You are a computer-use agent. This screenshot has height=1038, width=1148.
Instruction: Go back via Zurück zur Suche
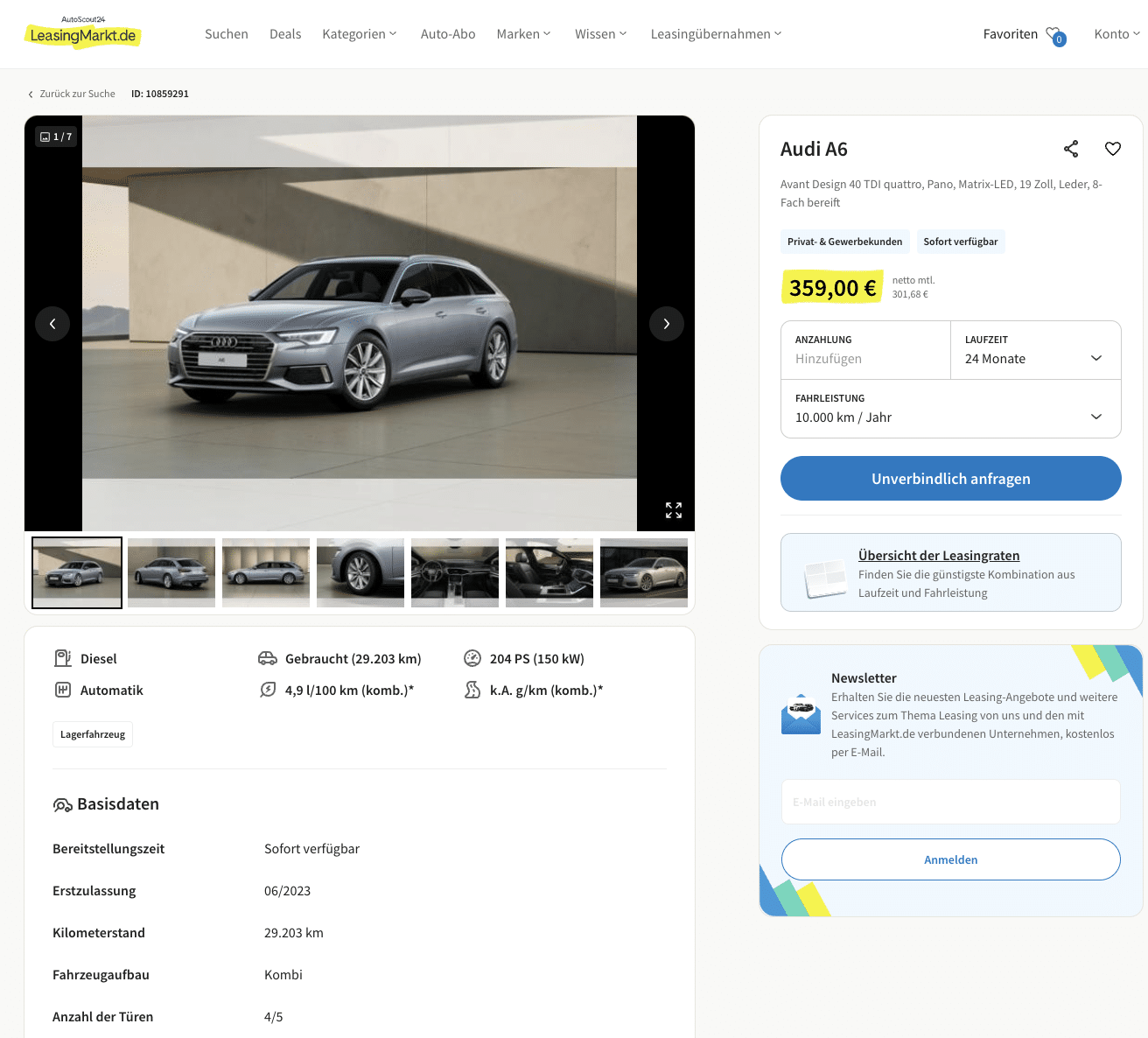click(77, 94)
